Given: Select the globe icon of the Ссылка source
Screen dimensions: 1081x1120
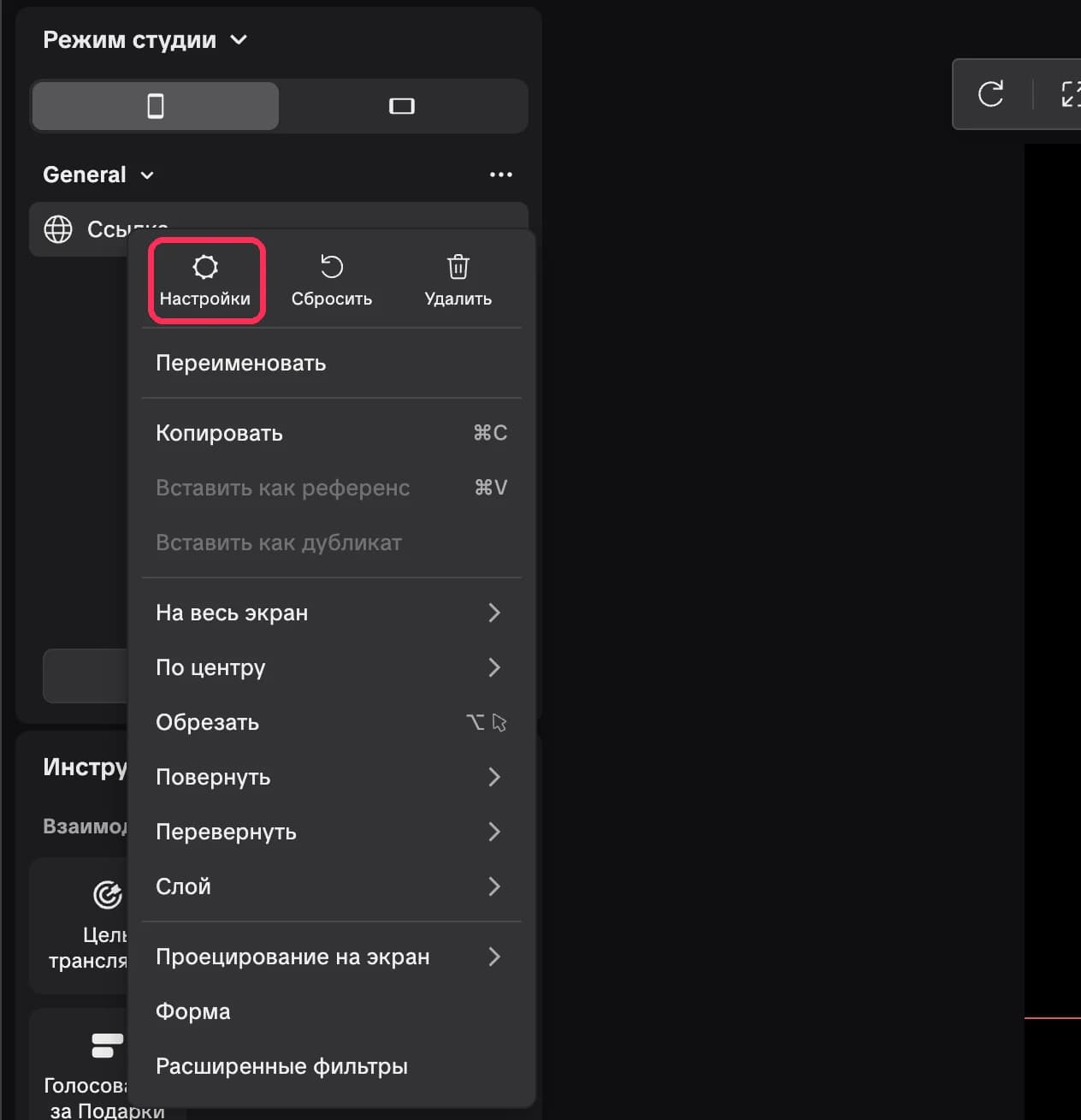Looking at the screenshot, I should click(58, 229).
